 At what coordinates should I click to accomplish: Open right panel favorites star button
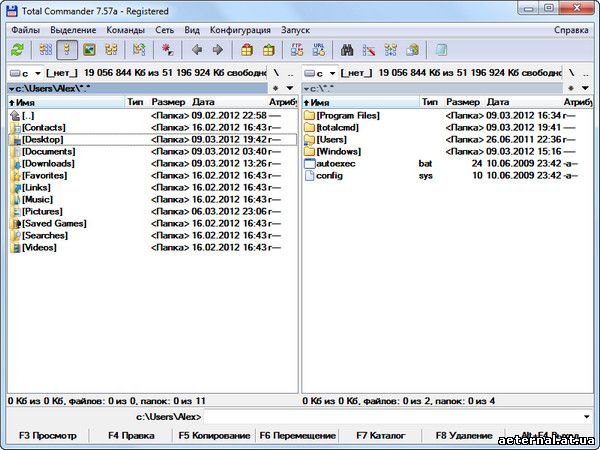pyautogui.click(x=571, y=88)
